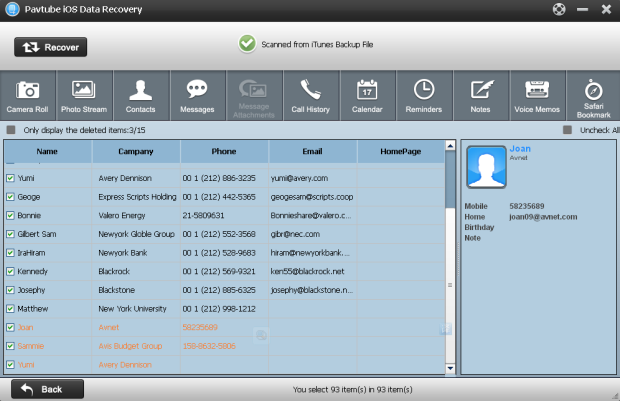This screenshot has height=401, width=620.
Task: Click Joan's name in detail panel
Action: (520, 149)
